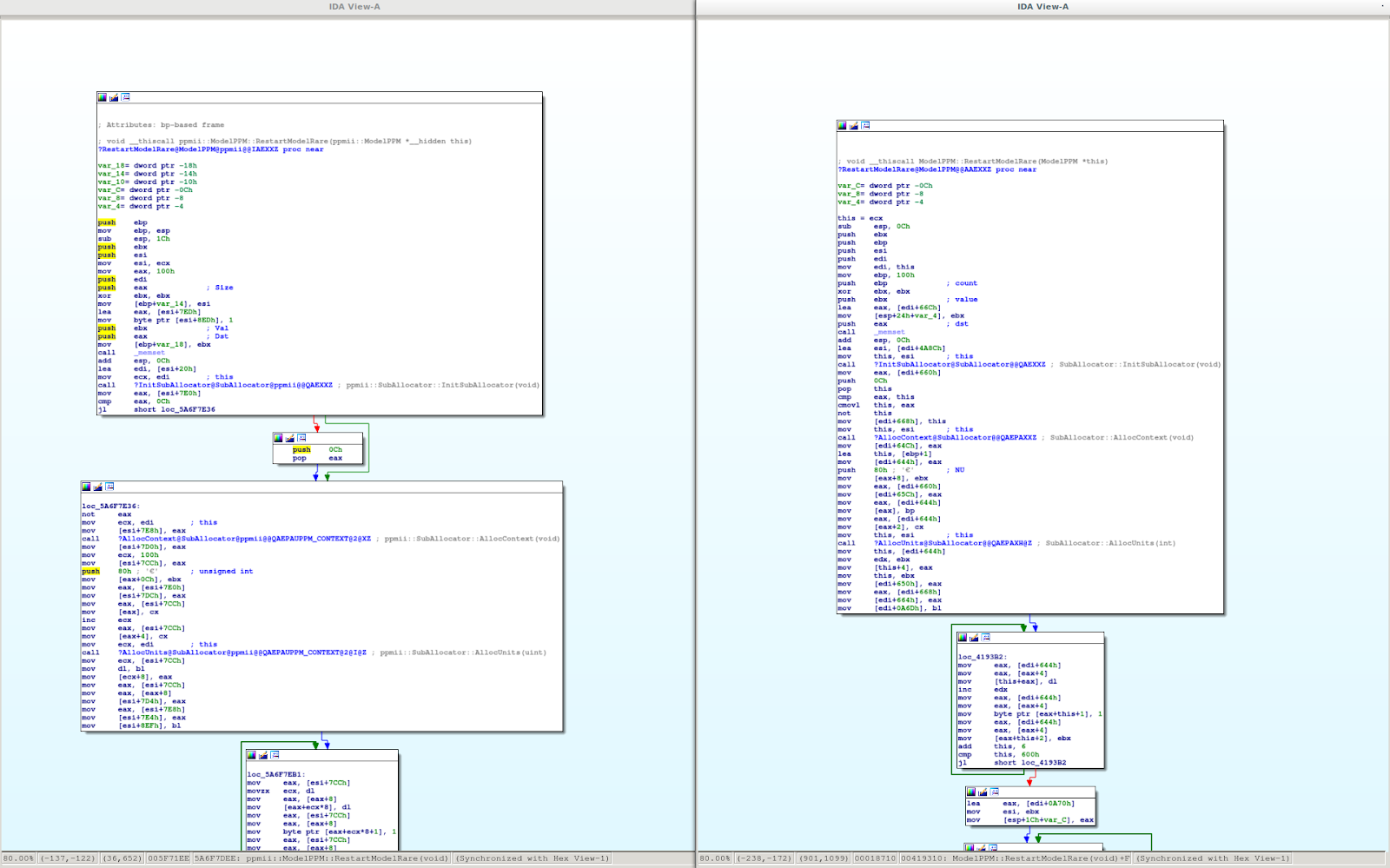Select the right IDA View-A tab

(1042, 7)
